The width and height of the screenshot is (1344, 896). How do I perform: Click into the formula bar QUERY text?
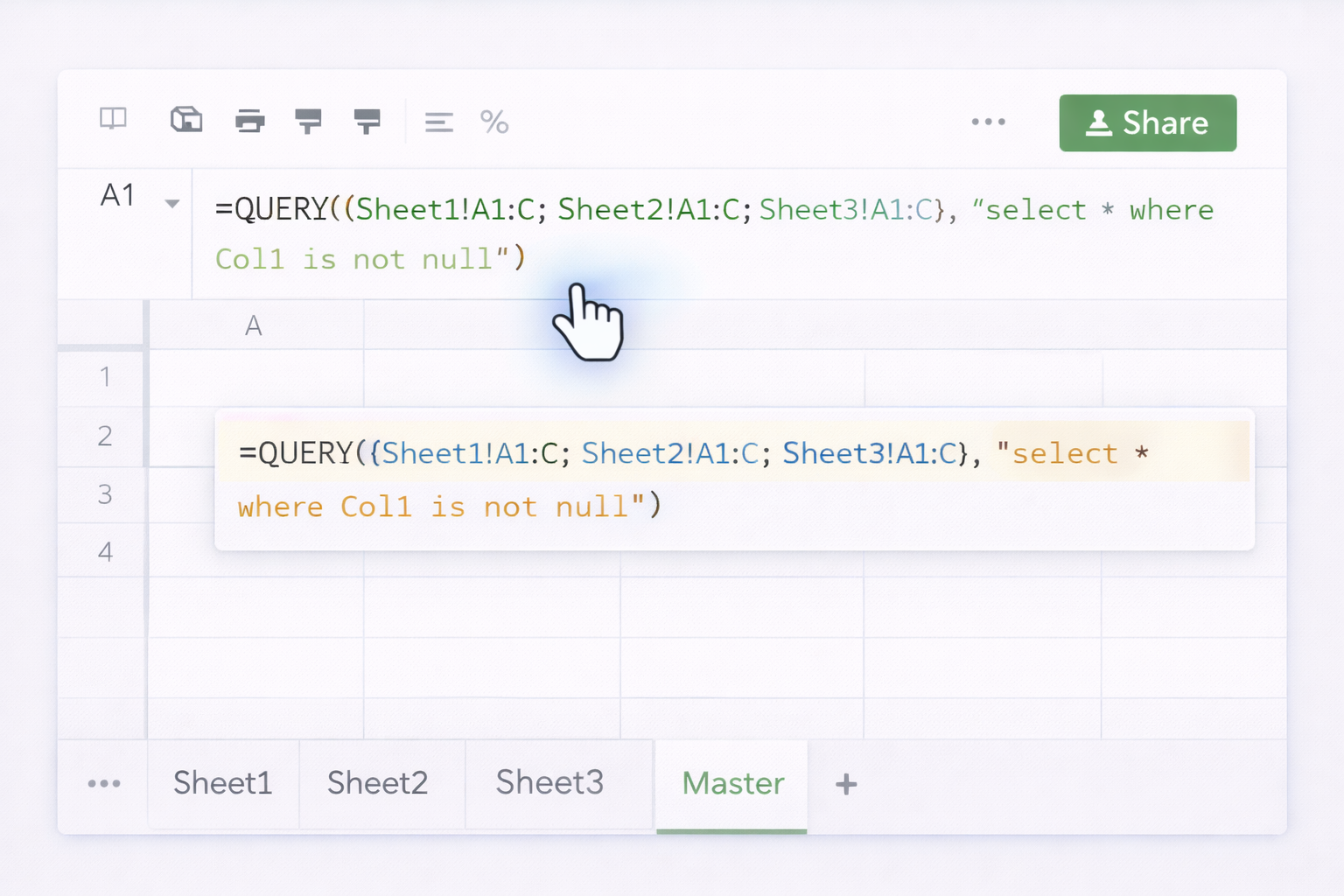point(714,234)
